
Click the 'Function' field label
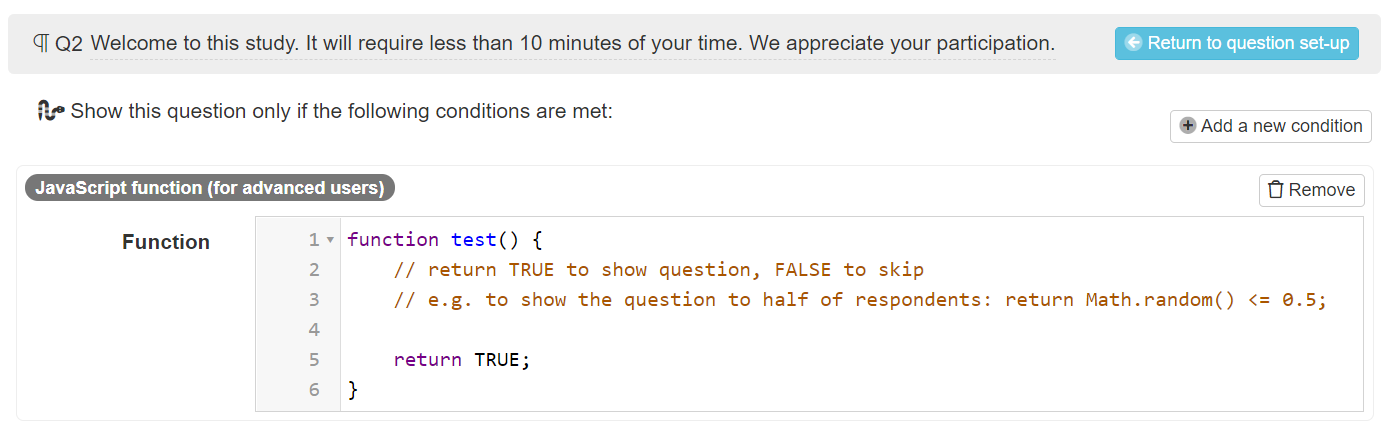click(x=166, y=242)
